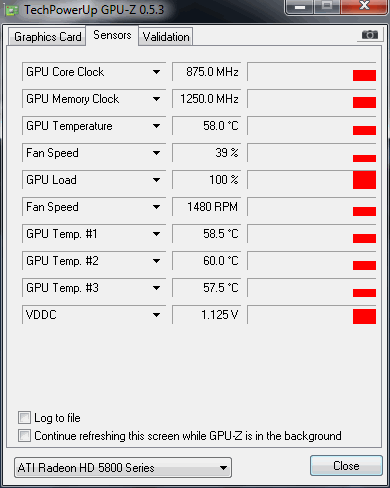Toggle continue refreshing in background checkbox
This screenshot has width=390, height=488.
(24, 436)
